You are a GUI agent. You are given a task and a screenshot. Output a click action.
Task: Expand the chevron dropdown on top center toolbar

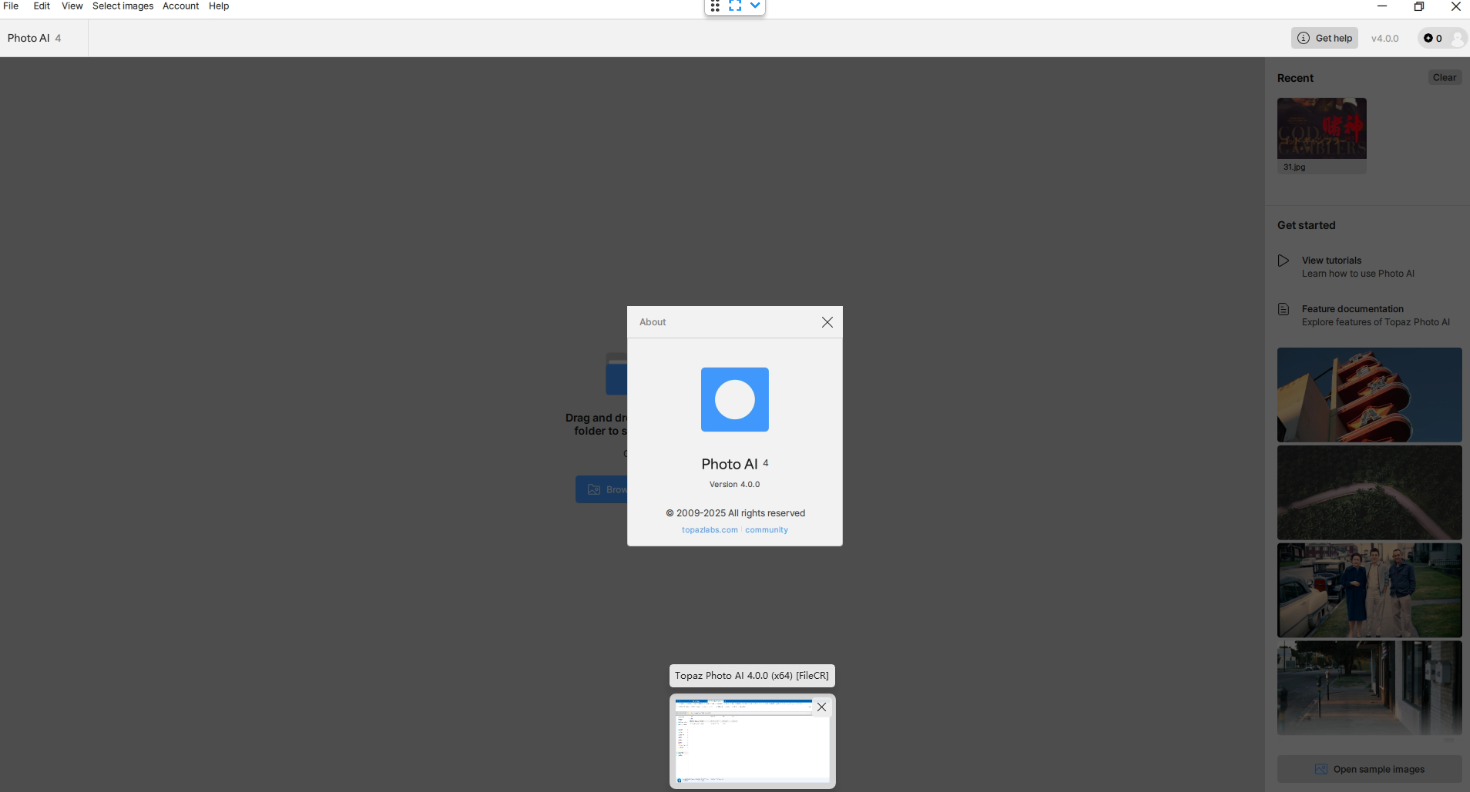point(755,5)
